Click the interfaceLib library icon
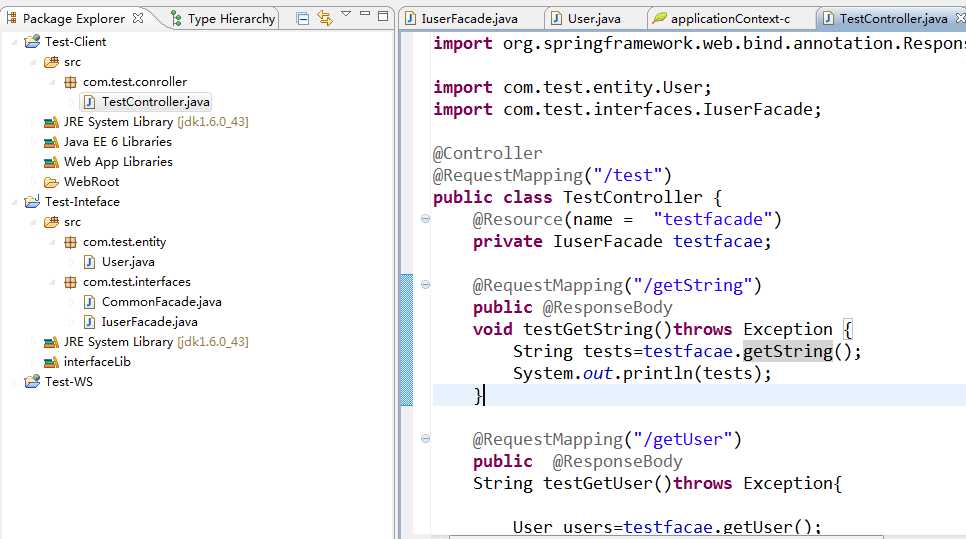This screenshot has height=539, width=966. tap(51, 362)
